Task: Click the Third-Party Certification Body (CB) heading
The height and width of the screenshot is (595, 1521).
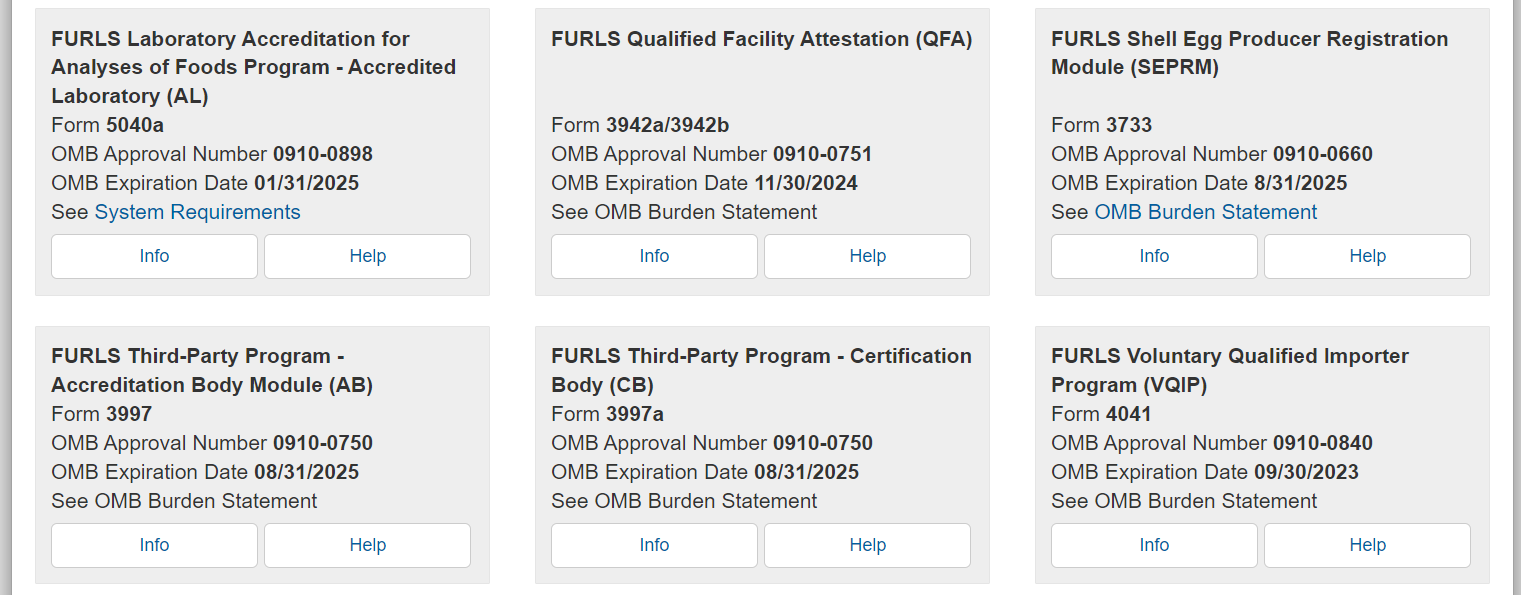Action: (761, 370)
